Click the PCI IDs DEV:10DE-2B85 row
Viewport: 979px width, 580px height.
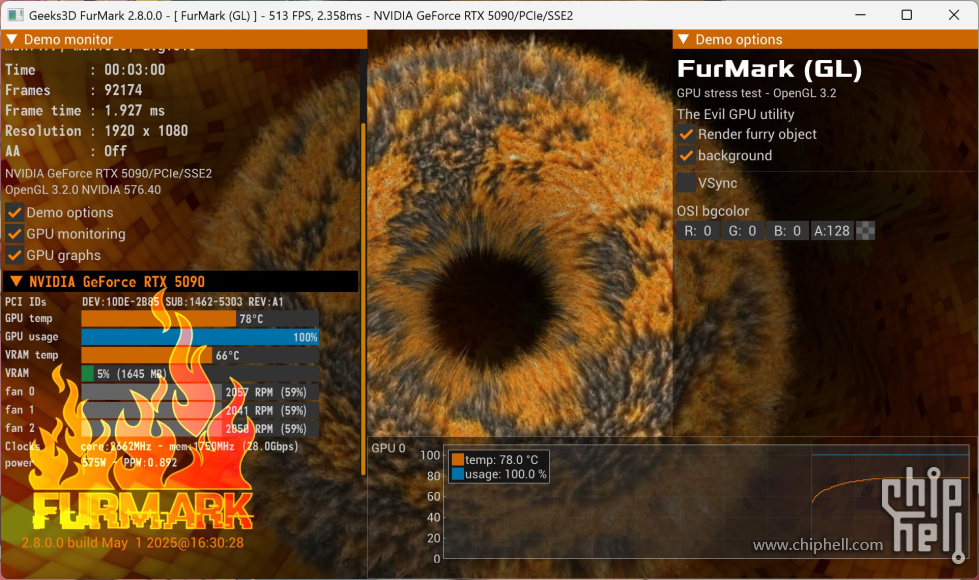click(144, 302)
